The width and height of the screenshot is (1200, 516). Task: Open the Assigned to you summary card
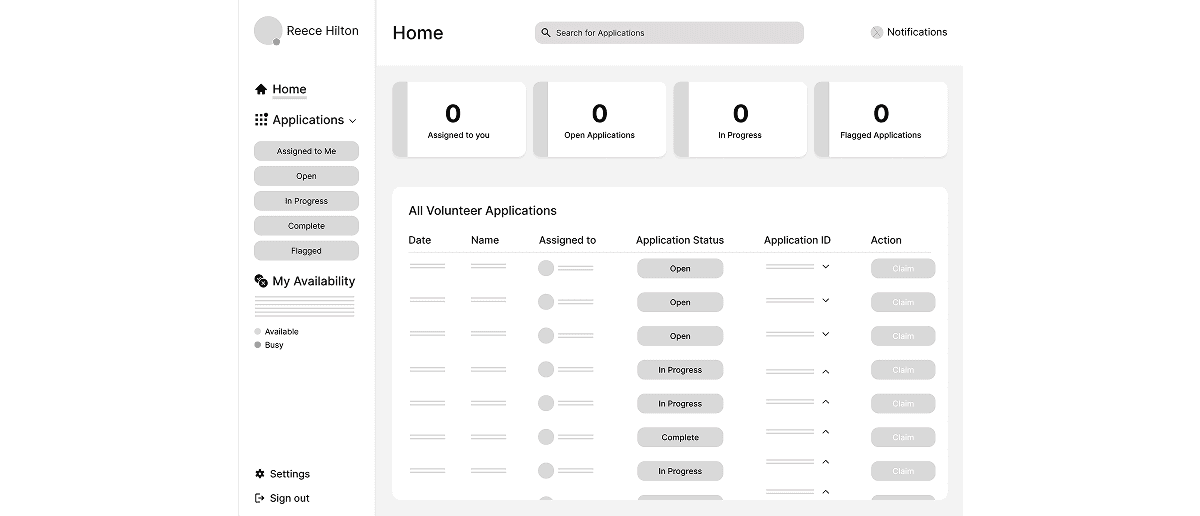[x=459, y=119]
